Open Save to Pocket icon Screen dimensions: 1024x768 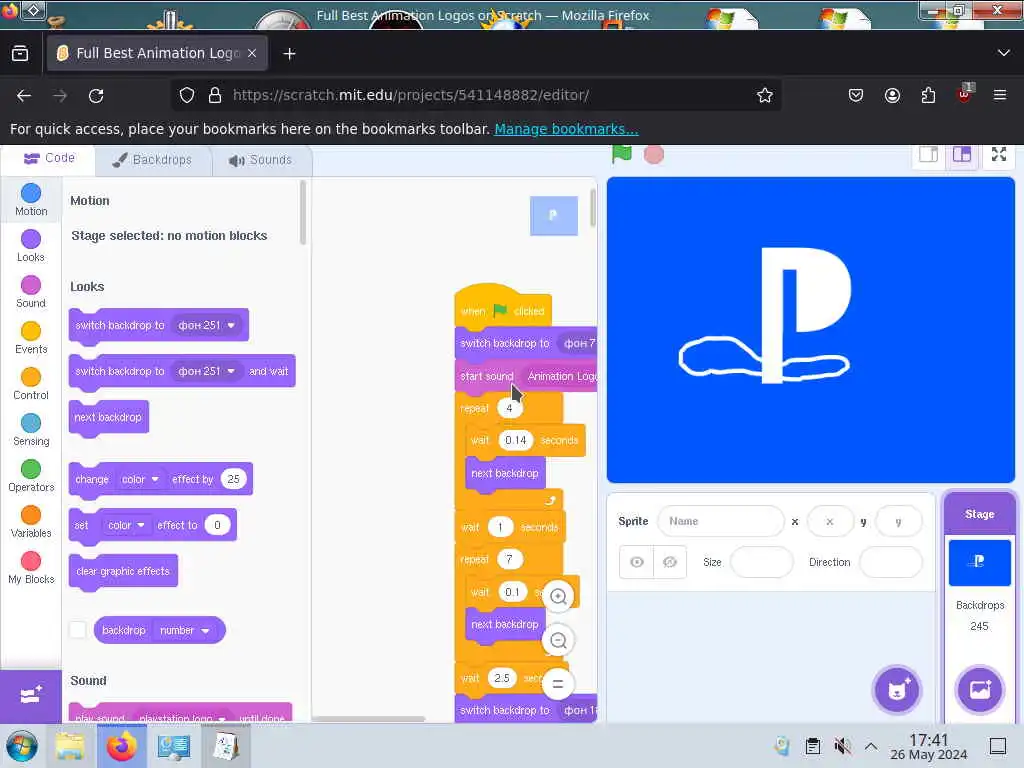pos(856,96)
